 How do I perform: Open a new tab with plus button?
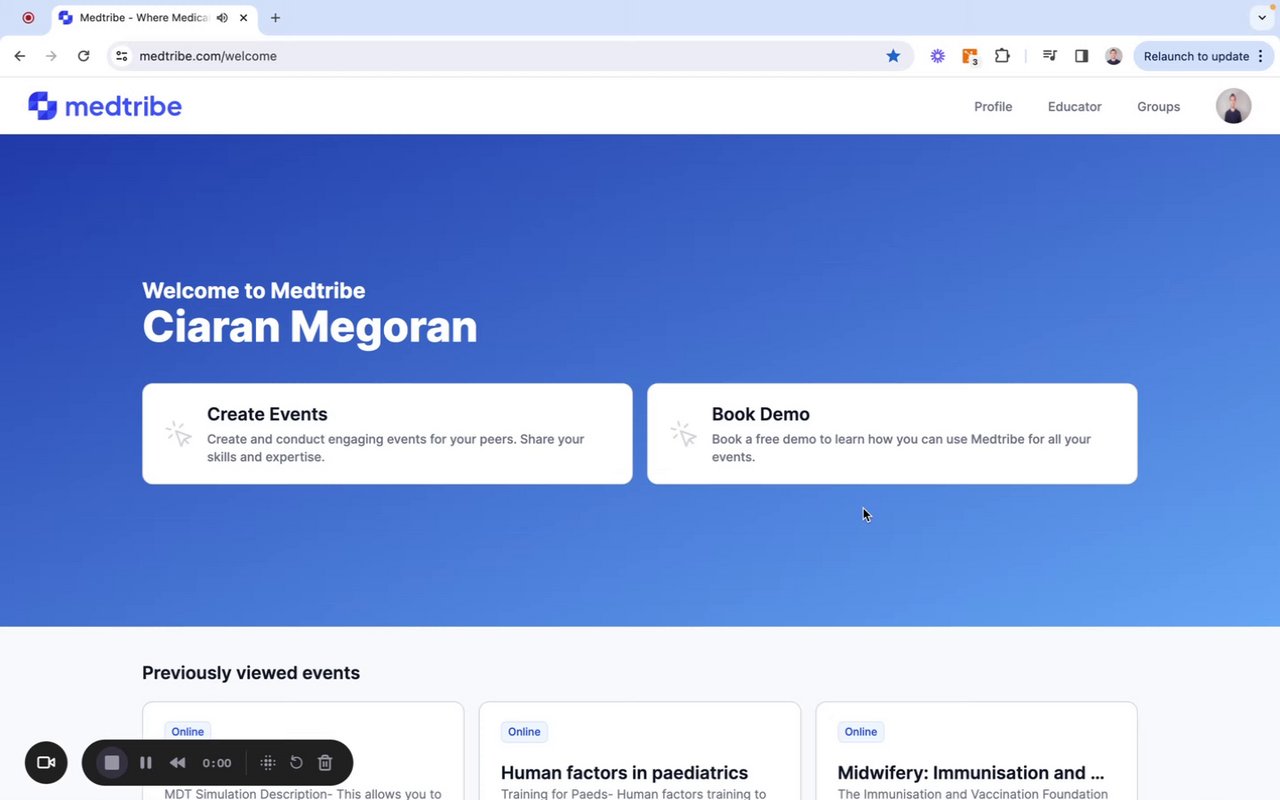[x=275, y=17]
